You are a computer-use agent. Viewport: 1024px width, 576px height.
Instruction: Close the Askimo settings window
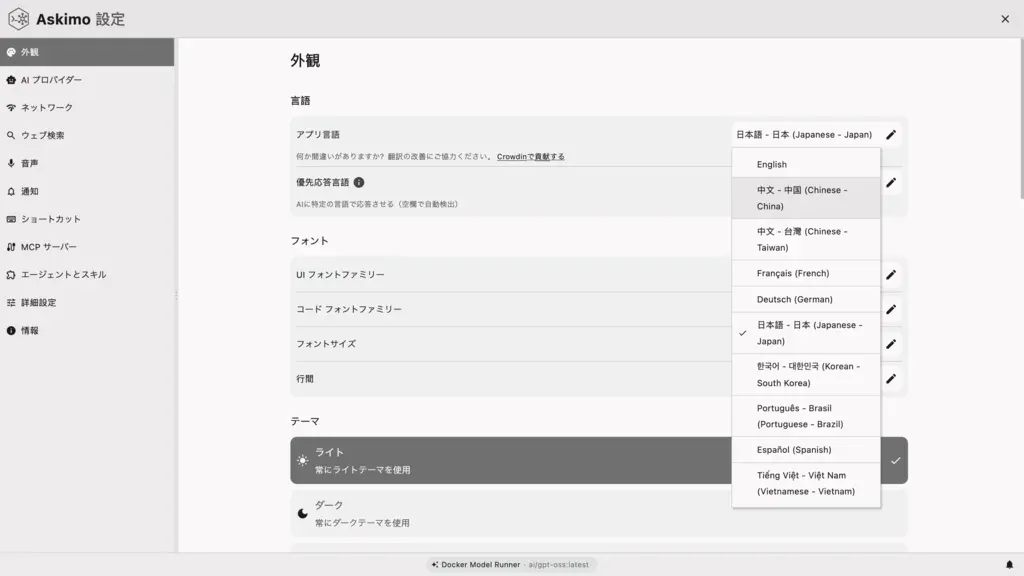1005,19
